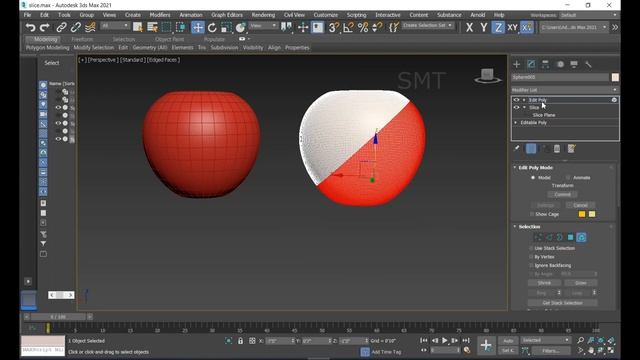Restrict transform to the Y axis
The image size is (640, 360).
pyautogui.click(x=484, y=27)
